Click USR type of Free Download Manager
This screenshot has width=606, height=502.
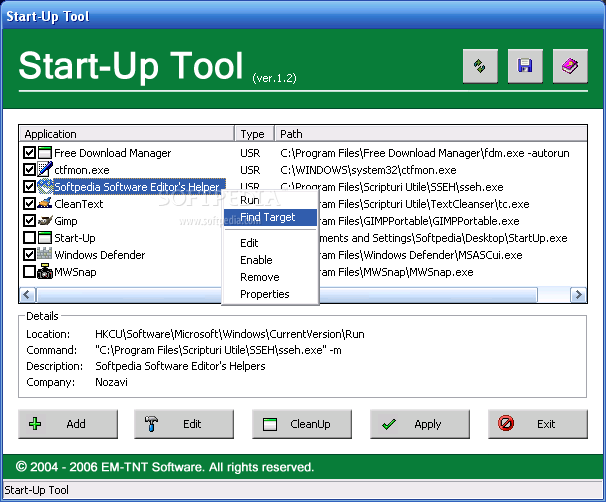250,153
